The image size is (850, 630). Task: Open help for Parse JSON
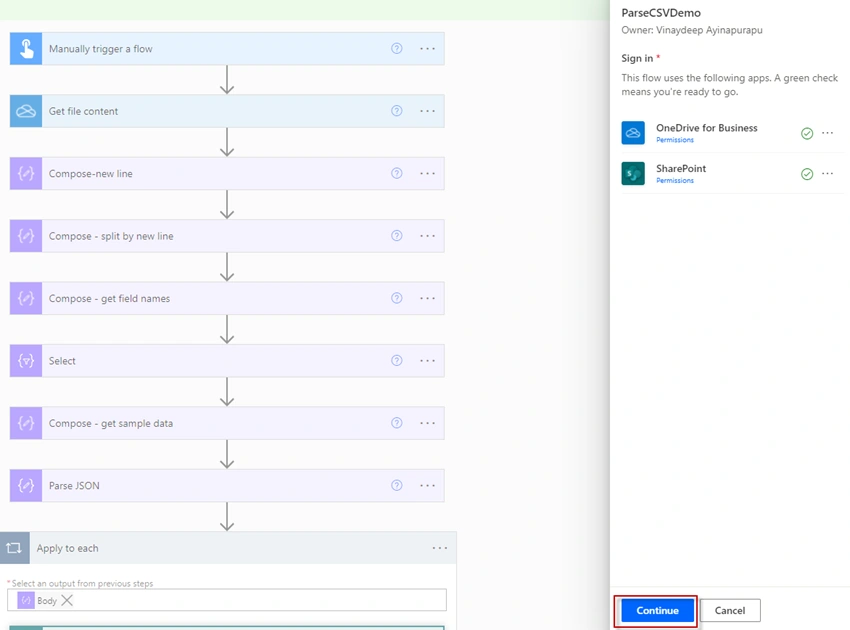tap(397, 485)
